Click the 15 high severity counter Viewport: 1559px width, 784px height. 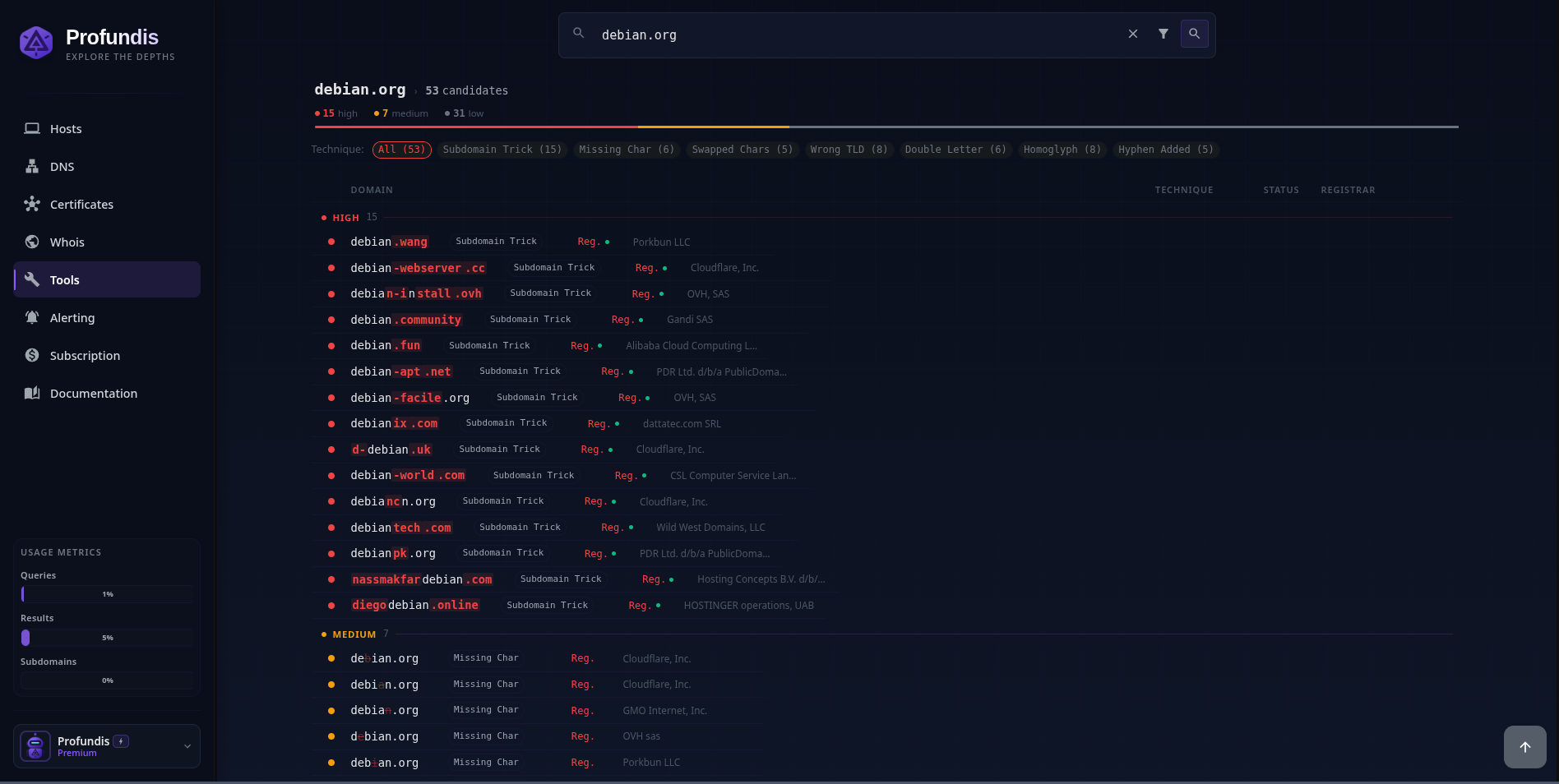(336, 113)
